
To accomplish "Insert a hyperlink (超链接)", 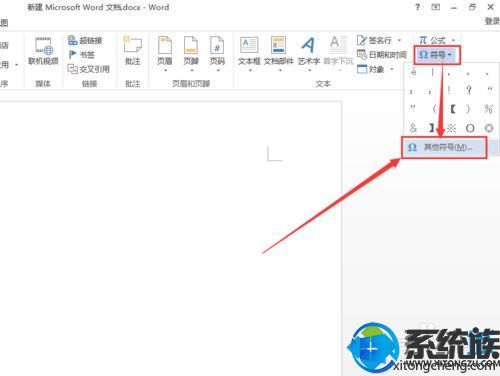I will (x=85, y=40).
